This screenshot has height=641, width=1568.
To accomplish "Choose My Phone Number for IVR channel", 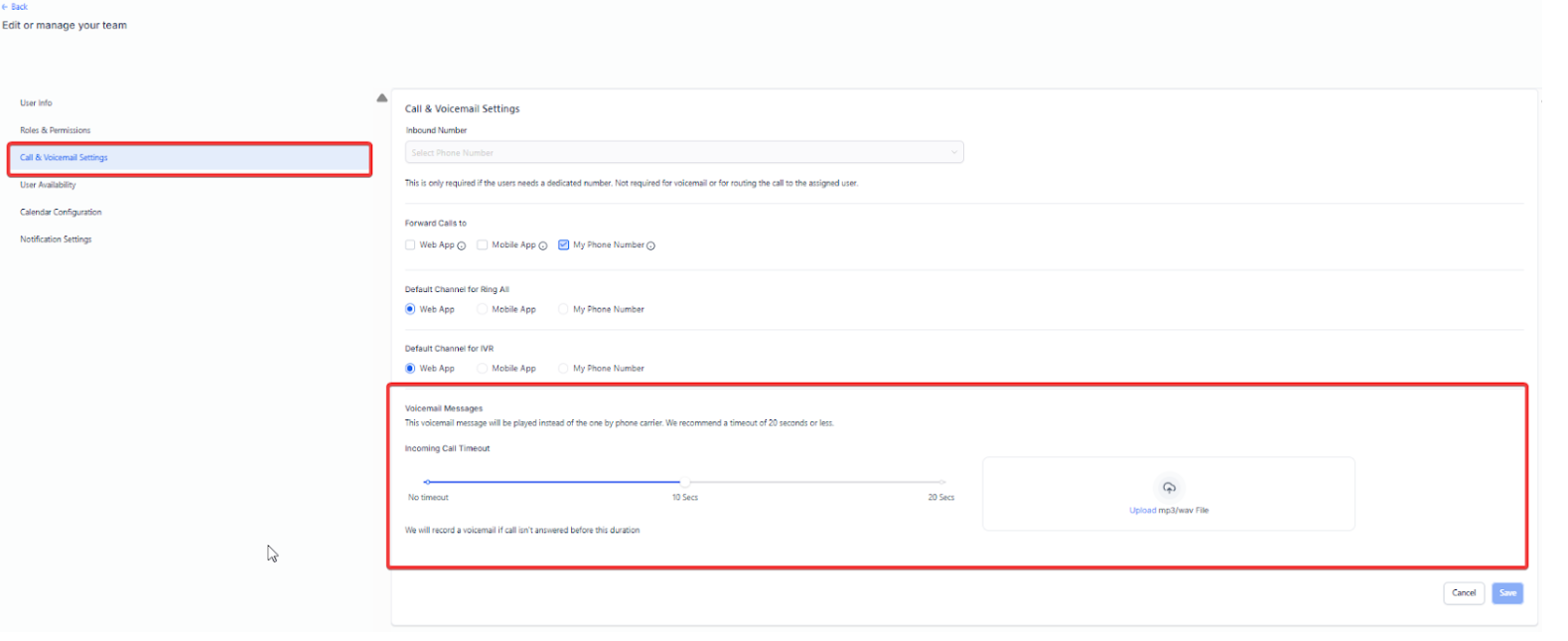I will point(564,369).
